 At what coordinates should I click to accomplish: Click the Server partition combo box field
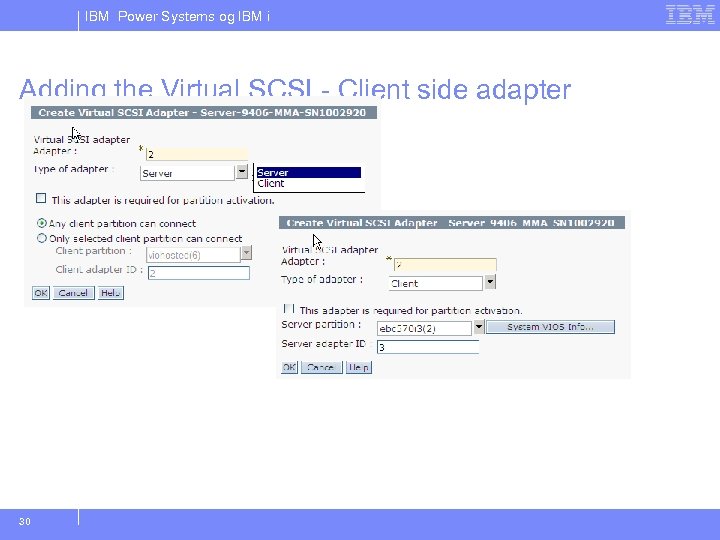(x=424, y=328)
